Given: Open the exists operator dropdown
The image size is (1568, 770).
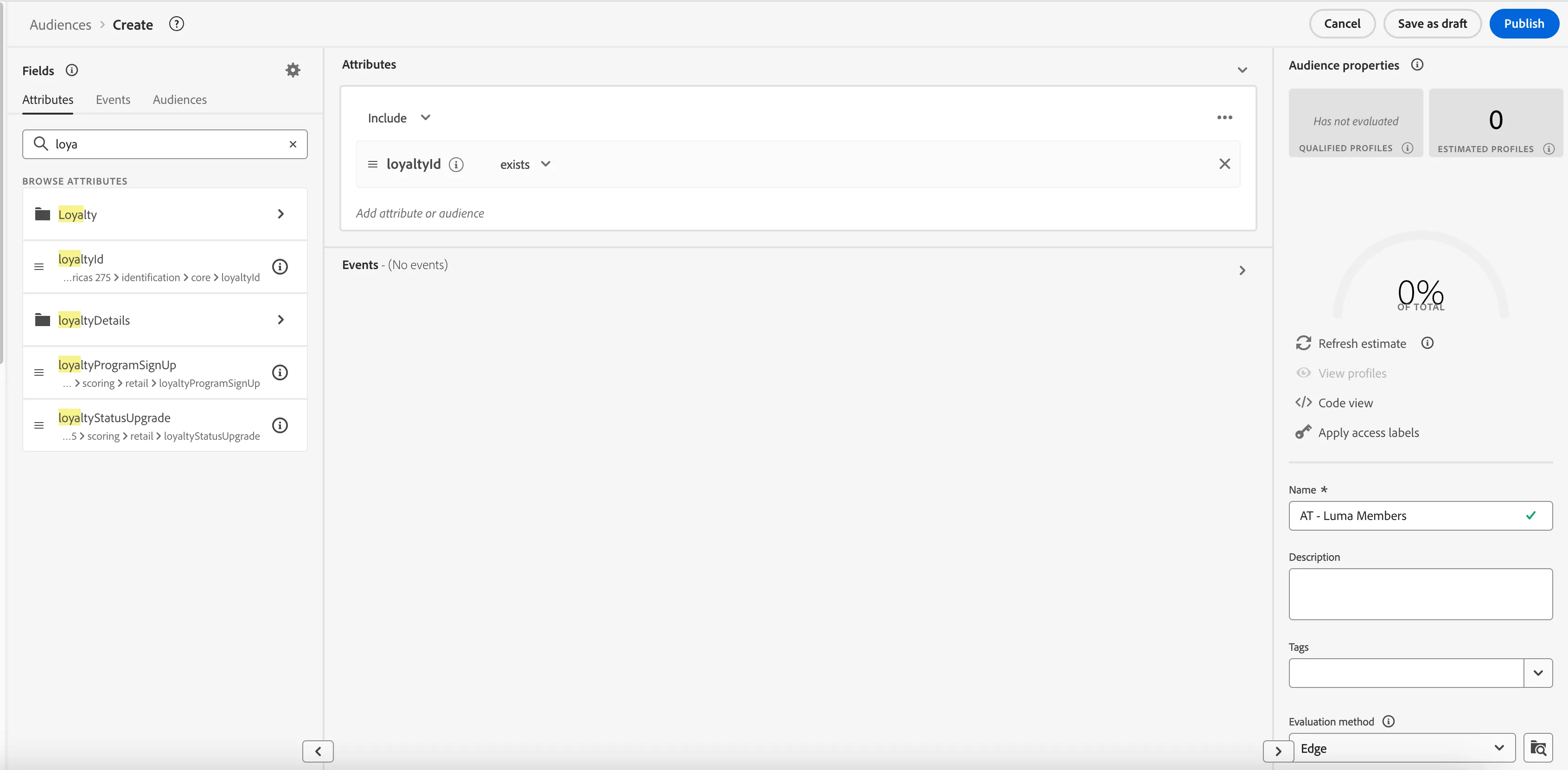Looking at the screenshot, I should click(x=525, y=165).
